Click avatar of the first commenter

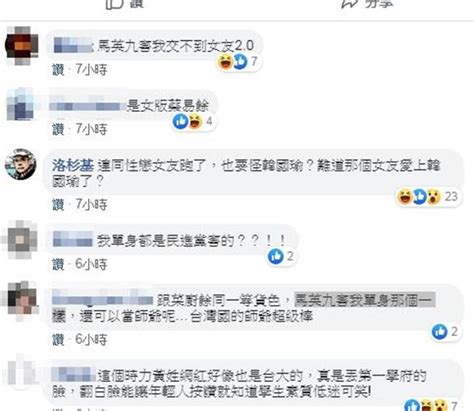(21, 46)
